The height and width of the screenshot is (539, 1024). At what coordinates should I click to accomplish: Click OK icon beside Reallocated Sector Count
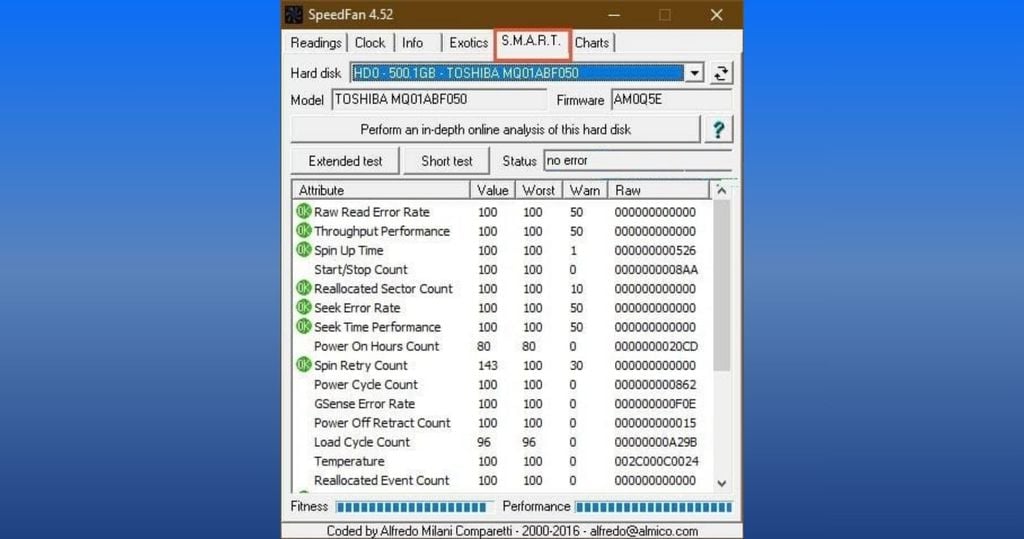pyautogui.click(x=304, y=287)
